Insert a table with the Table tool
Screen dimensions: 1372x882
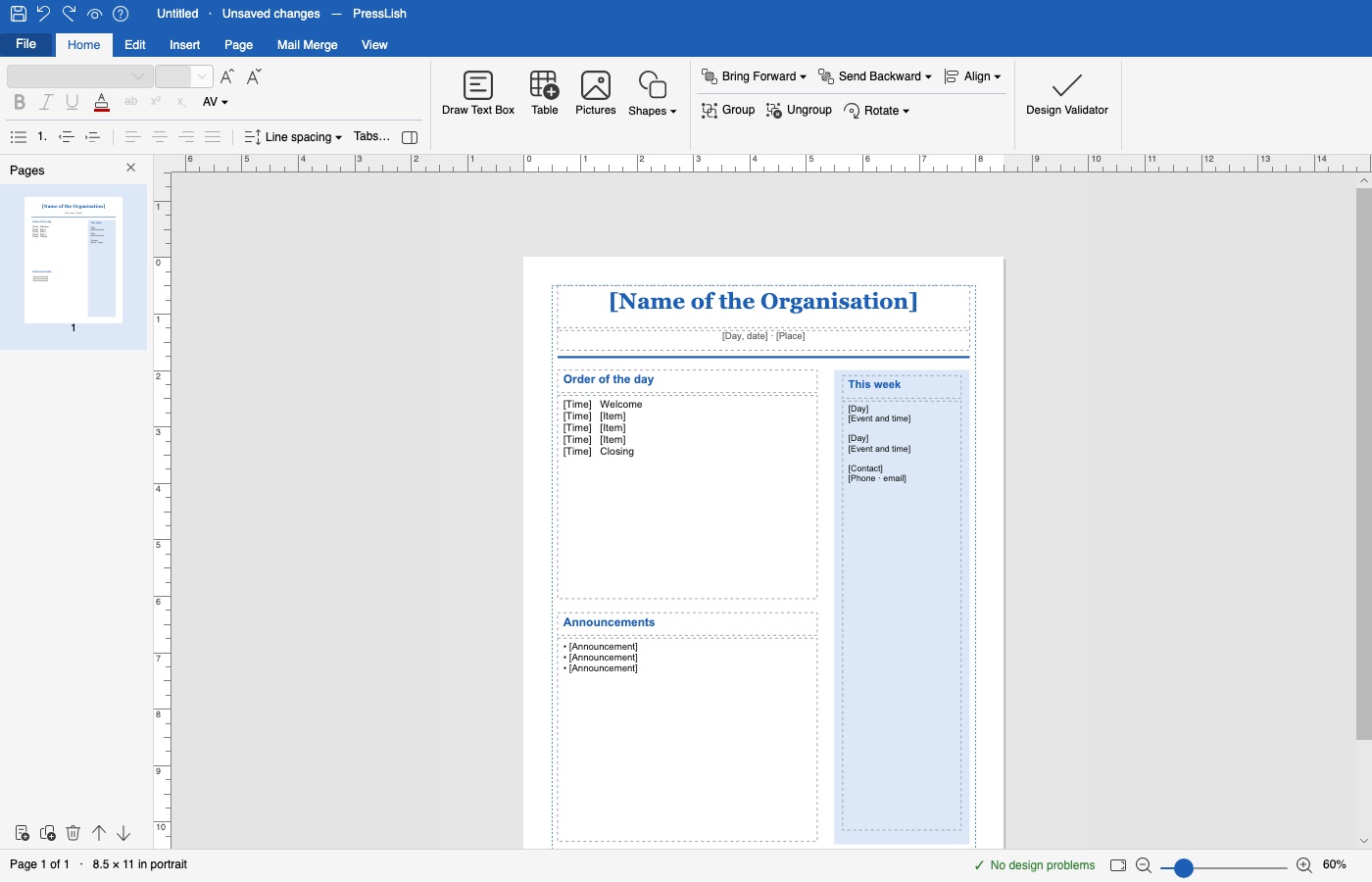coord(545,93)
